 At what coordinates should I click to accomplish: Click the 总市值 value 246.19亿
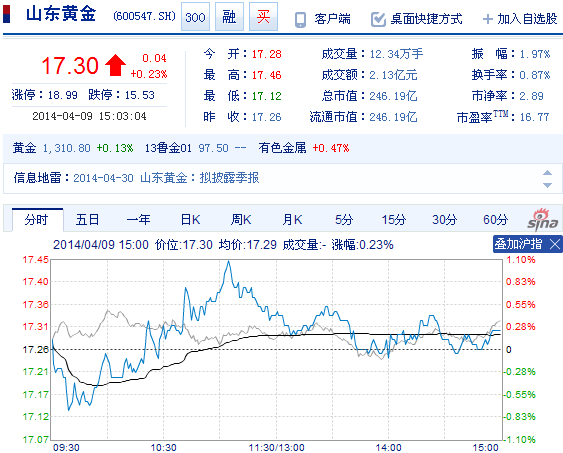(x=394, y=96)
